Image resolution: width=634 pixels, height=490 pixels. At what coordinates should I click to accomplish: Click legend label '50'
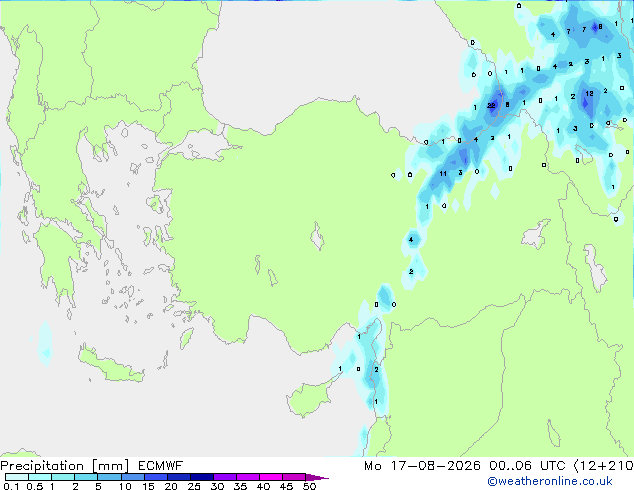(309, 486)
